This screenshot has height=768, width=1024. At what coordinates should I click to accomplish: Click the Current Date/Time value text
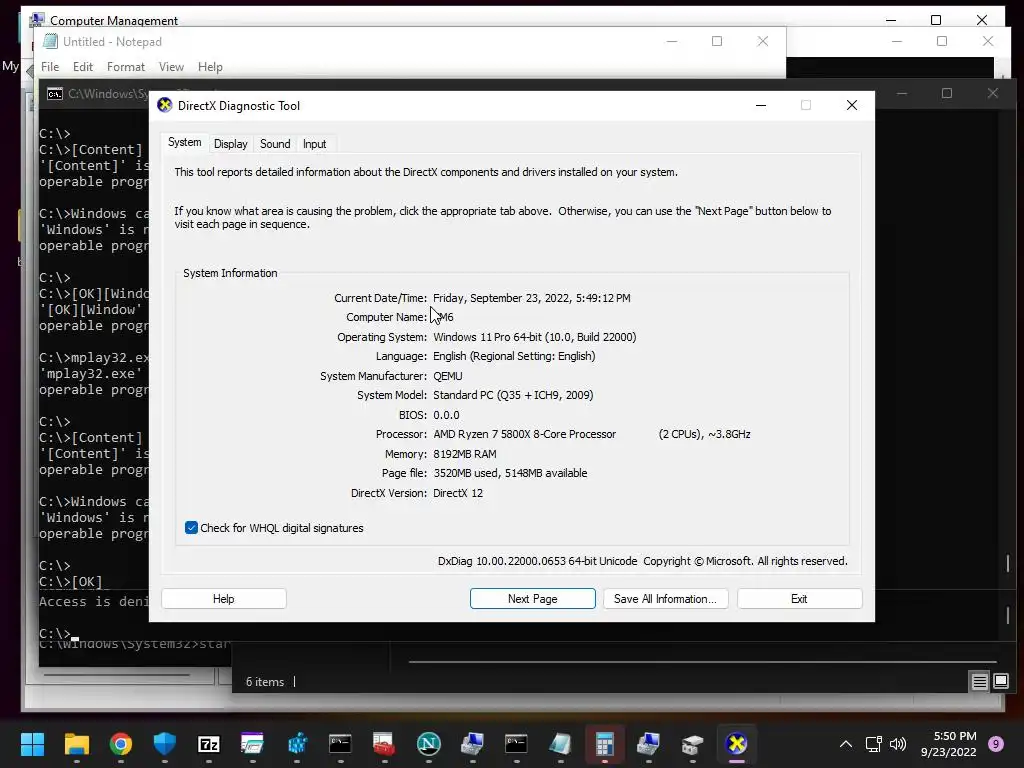pyautogui.click(x=532, y=298)
